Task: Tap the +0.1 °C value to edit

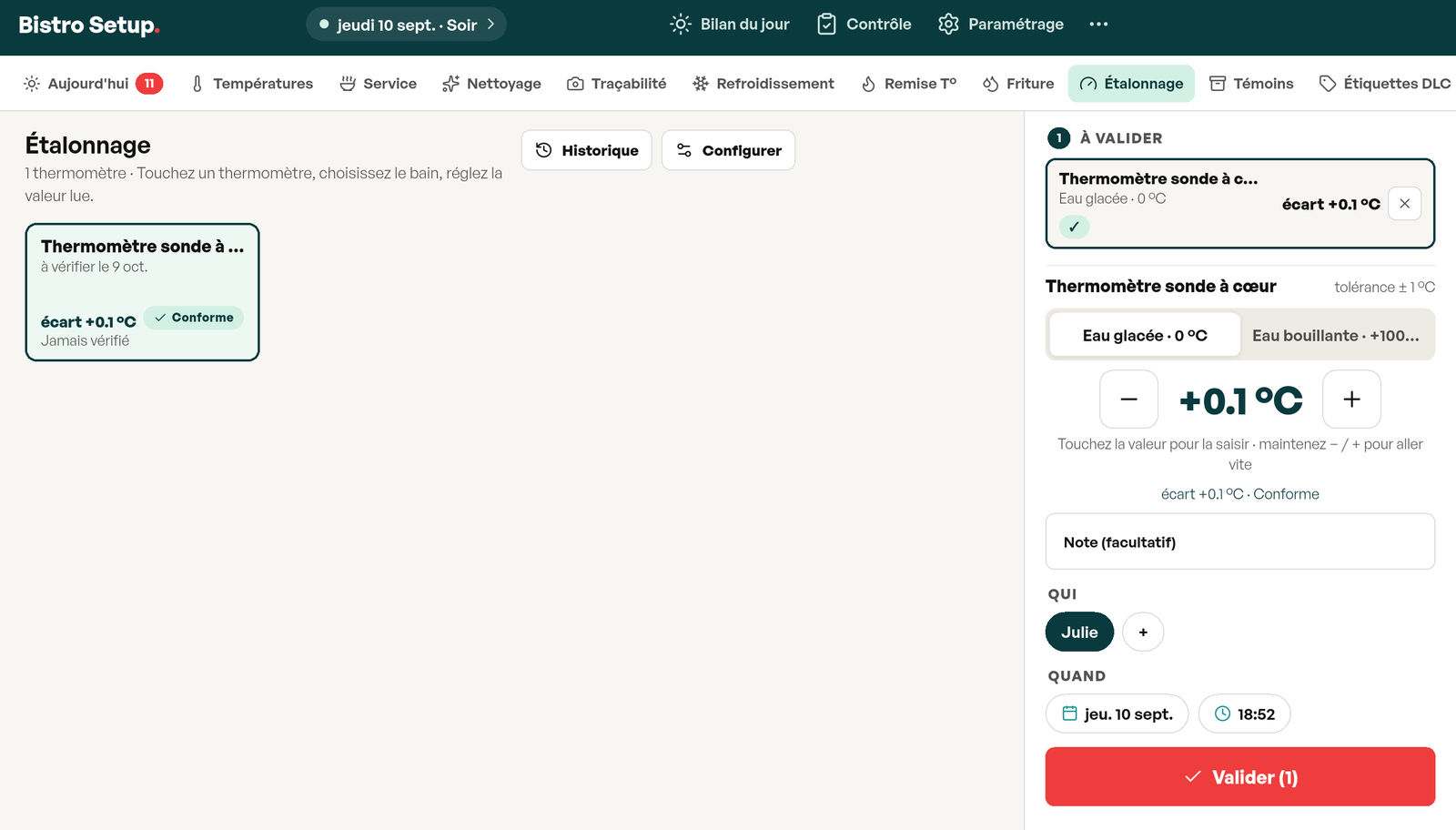Action: [1240, 400]
